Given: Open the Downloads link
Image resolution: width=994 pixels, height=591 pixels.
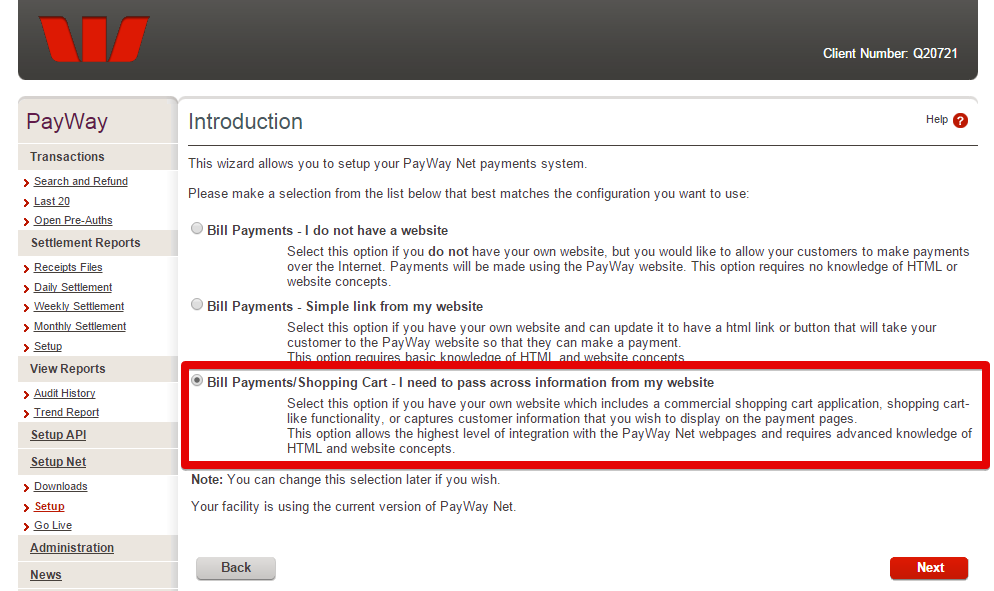Looking at the screenshot, I should 60,486.
